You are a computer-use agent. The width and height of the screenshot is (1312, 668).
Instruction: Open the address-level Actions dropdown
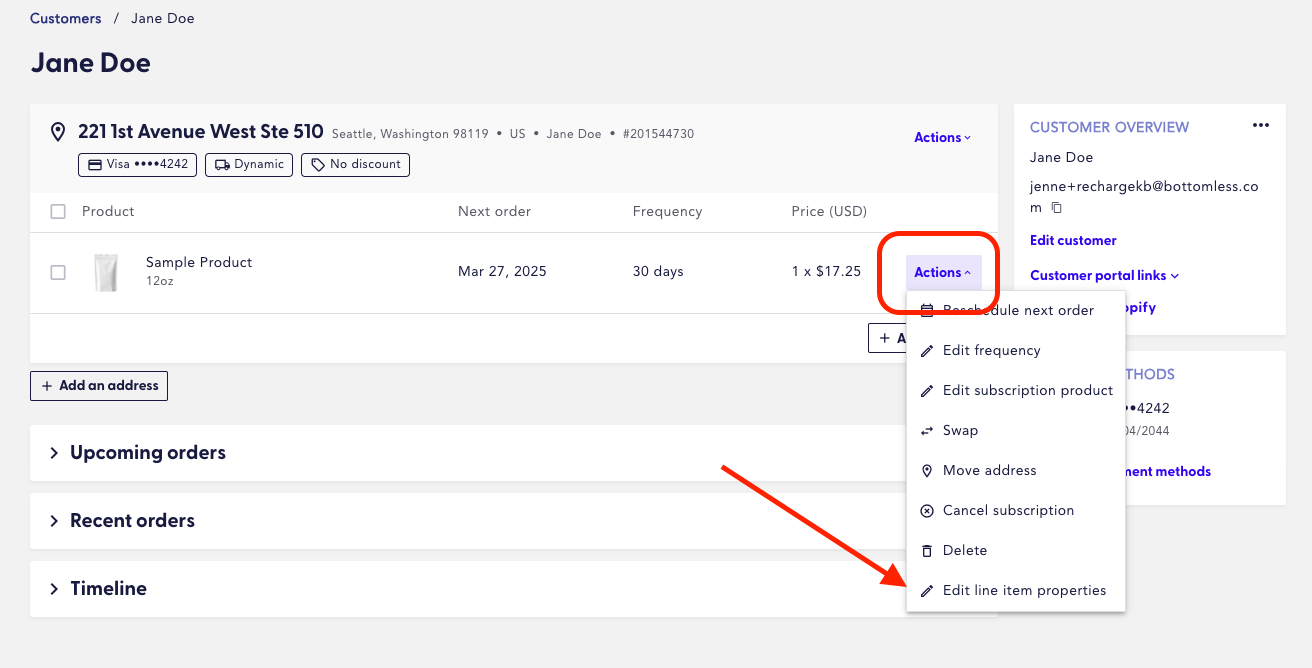942,138
